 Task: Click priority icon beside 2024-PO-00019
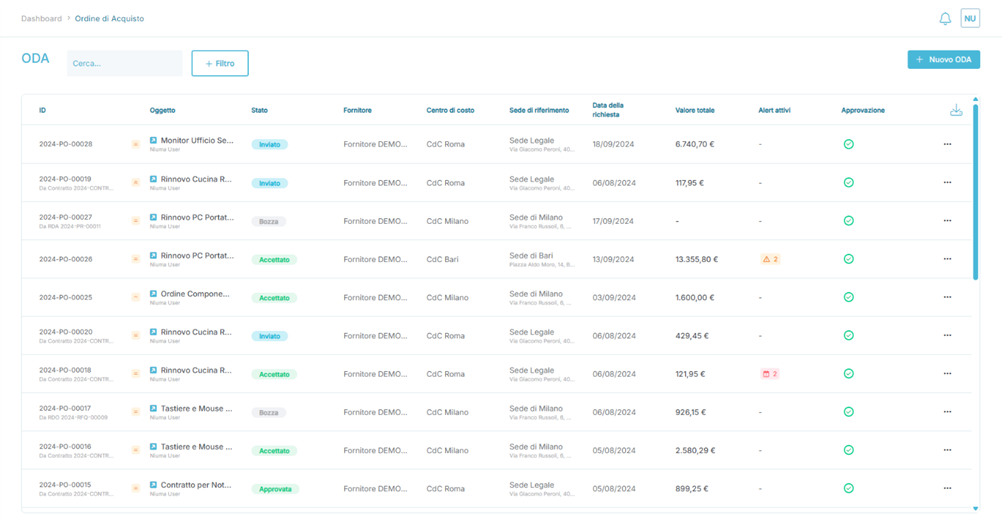(135, 183)
